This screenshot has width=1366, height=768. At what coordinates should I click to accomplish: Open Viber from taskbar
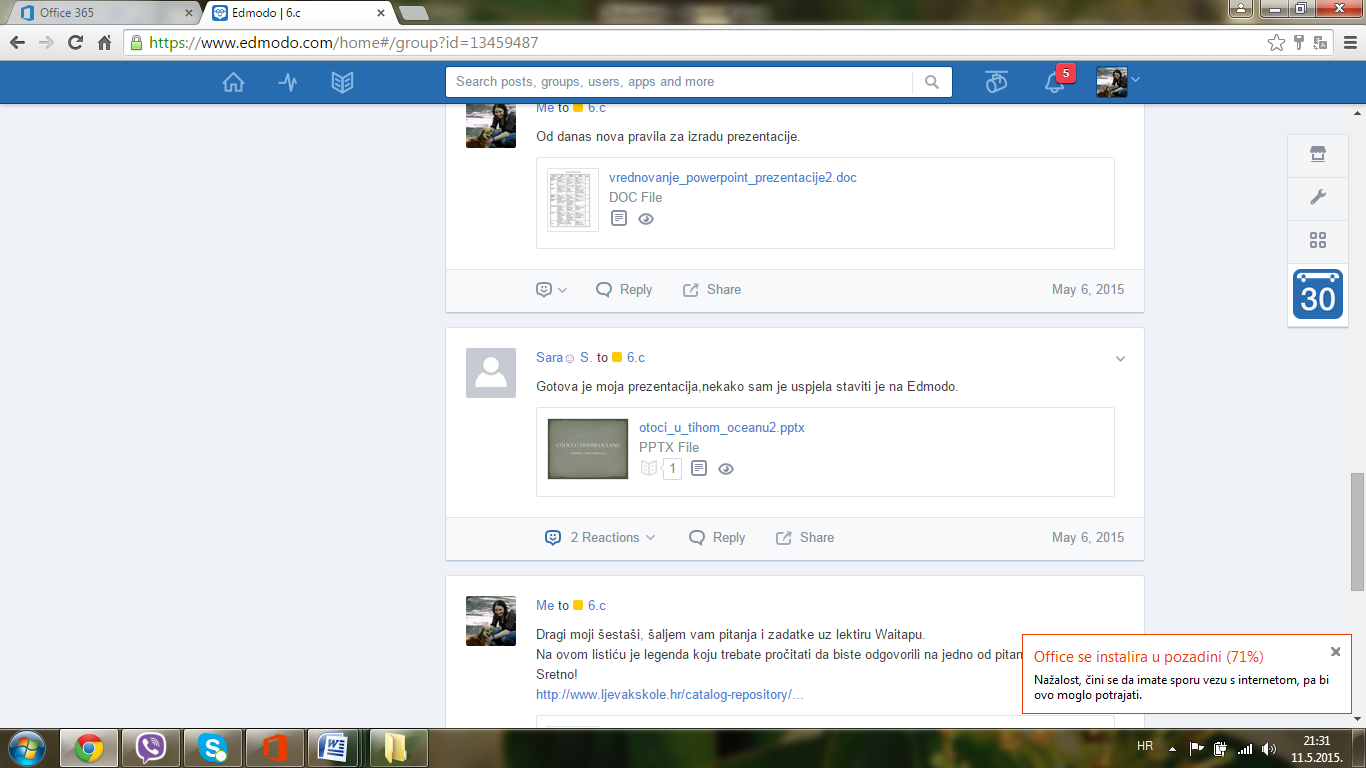[151, 747]
